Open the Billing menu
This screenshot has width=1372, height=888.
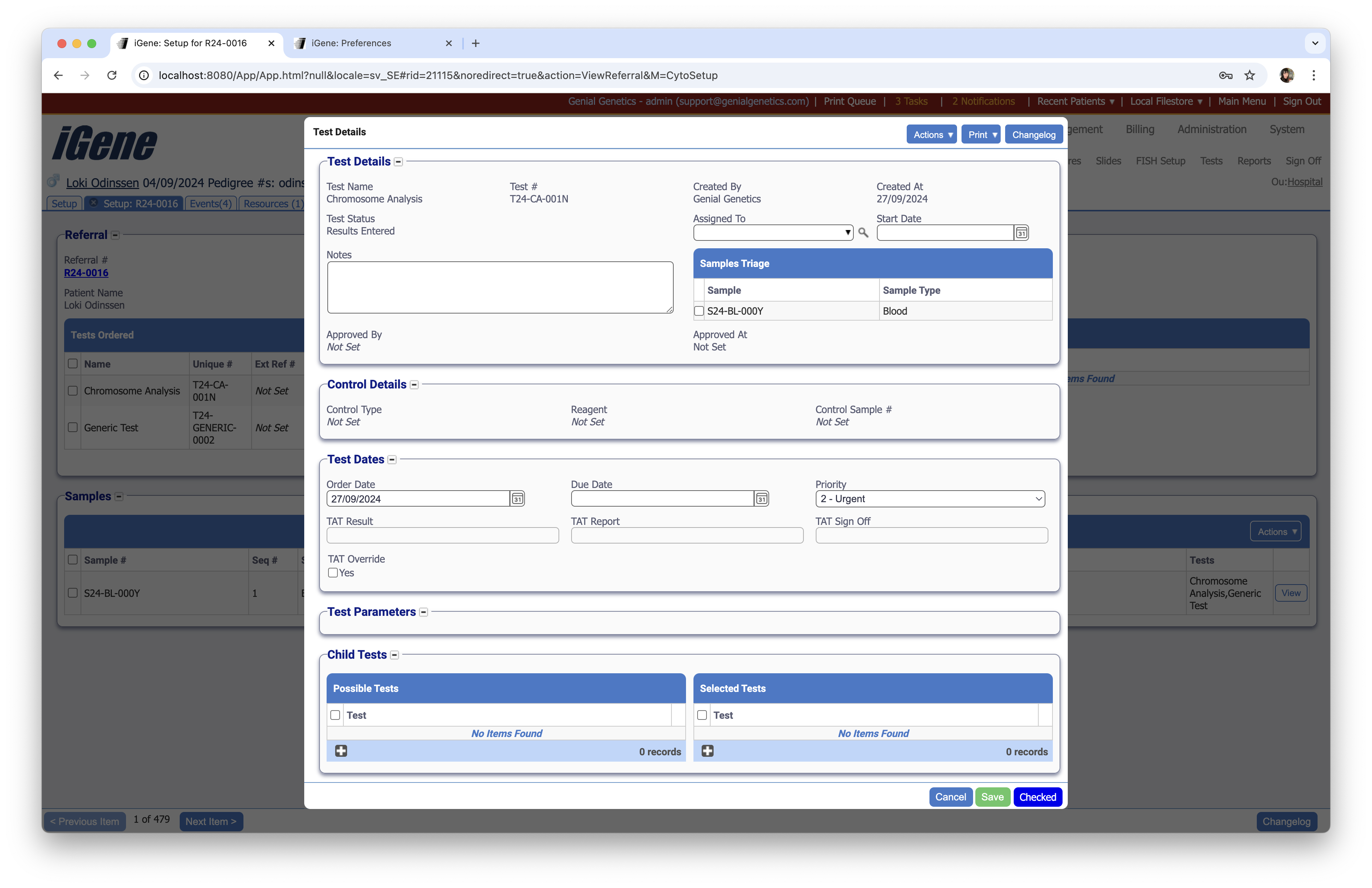click(1140, 129)
